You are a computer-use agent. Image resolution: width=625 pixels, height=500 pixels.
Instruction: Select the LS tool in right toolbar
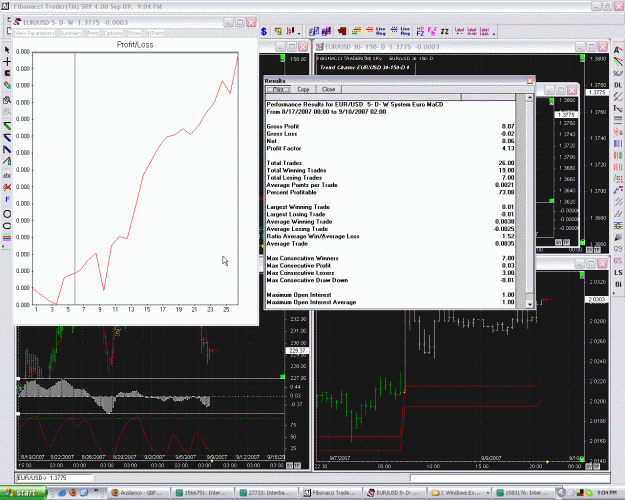[x=618, y=273]
